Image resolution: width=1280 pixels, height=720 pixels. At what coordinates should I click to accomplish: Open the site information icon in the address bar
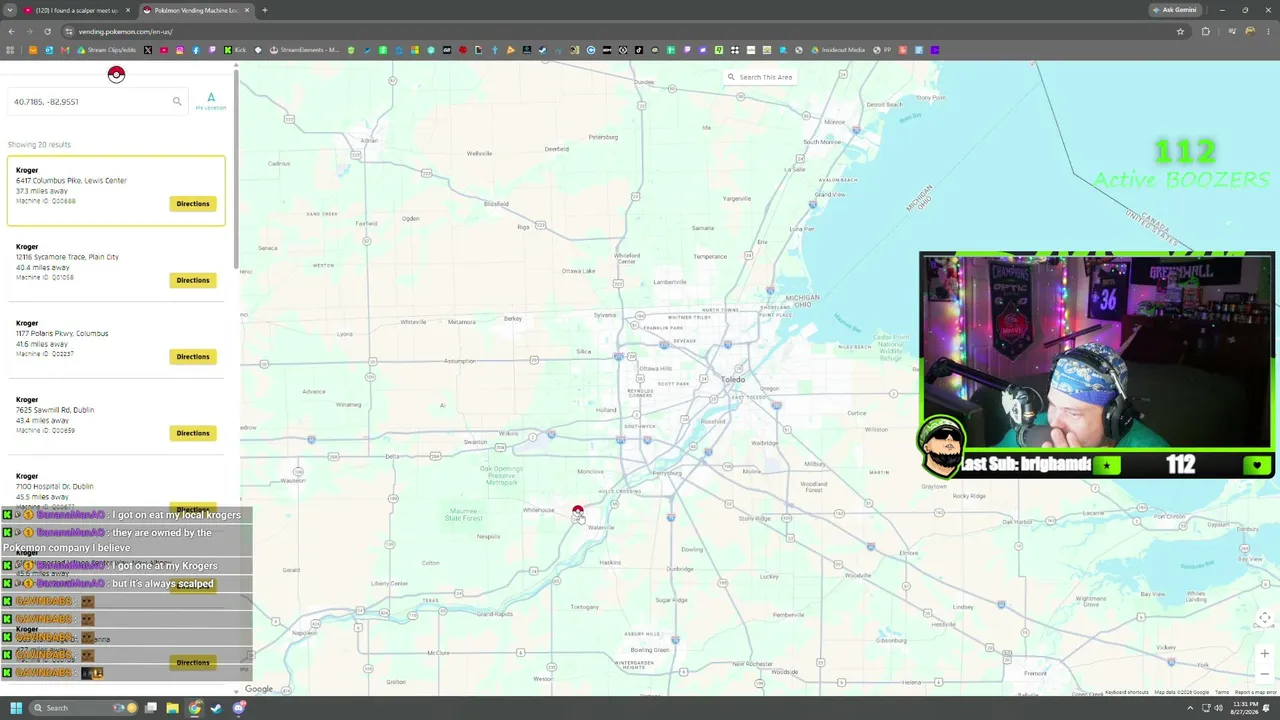coord(68,31)
